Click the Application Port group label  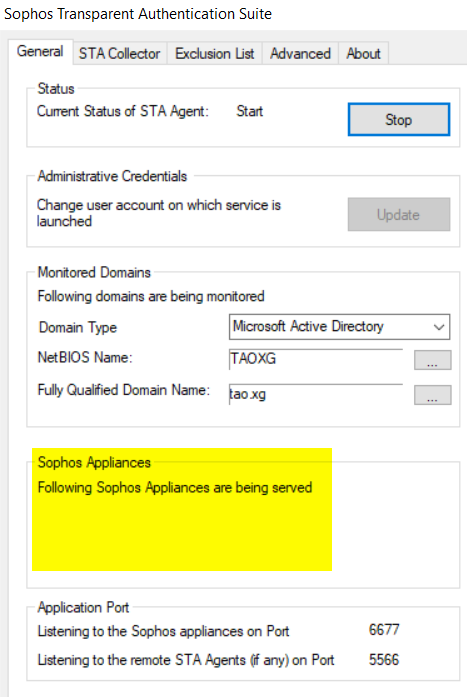coord(83,607)
